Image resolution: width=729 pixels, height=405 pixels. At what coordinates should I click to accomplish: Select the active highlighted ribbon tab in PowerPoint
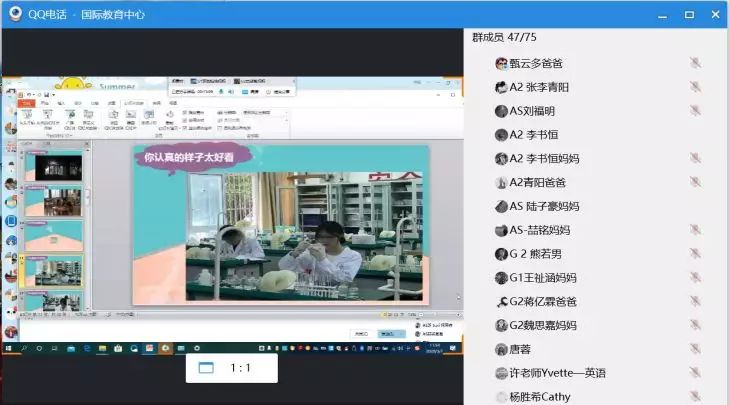(134, 103)
